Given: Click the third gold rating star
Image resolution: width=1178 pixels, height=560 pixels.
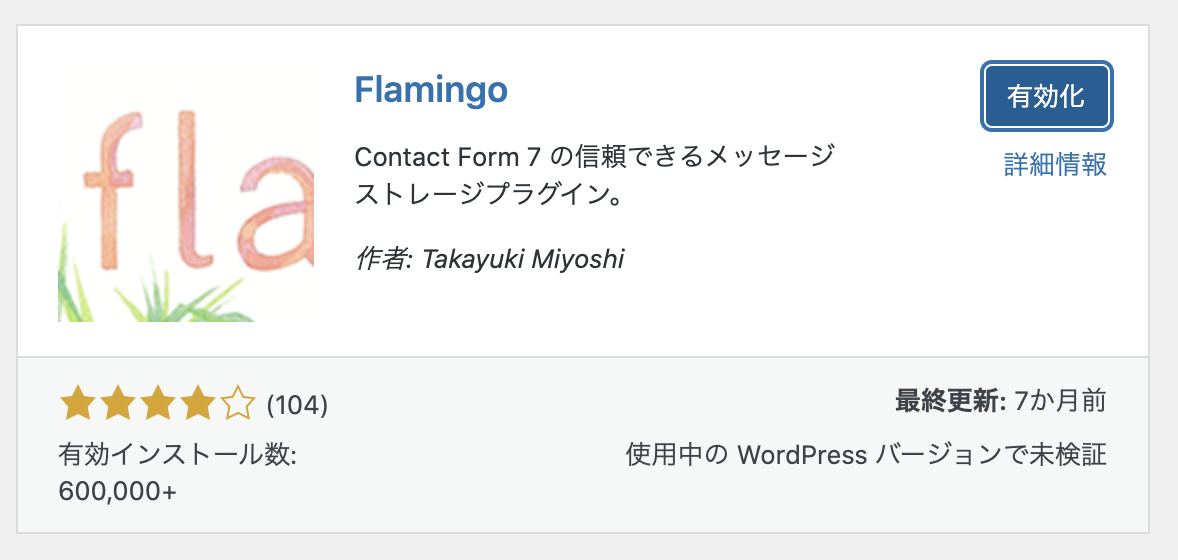Looking at the screenshot, I should click(158, 405).
